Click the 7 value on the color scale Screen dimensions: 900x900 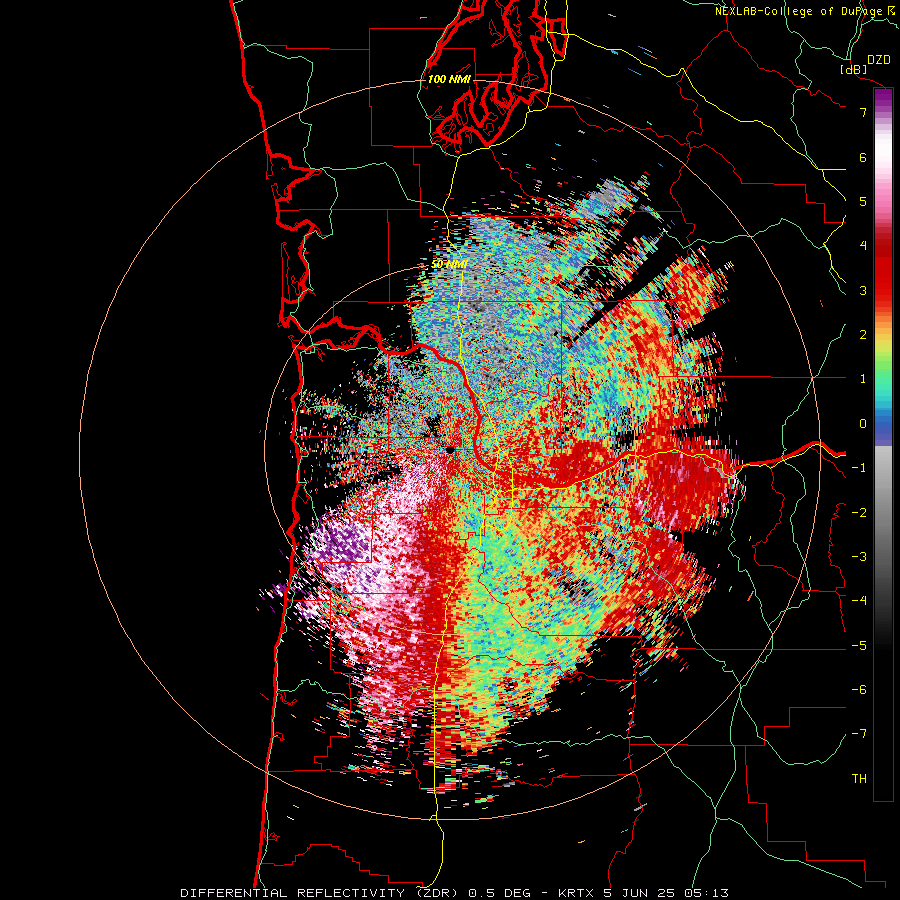(863, 112)
